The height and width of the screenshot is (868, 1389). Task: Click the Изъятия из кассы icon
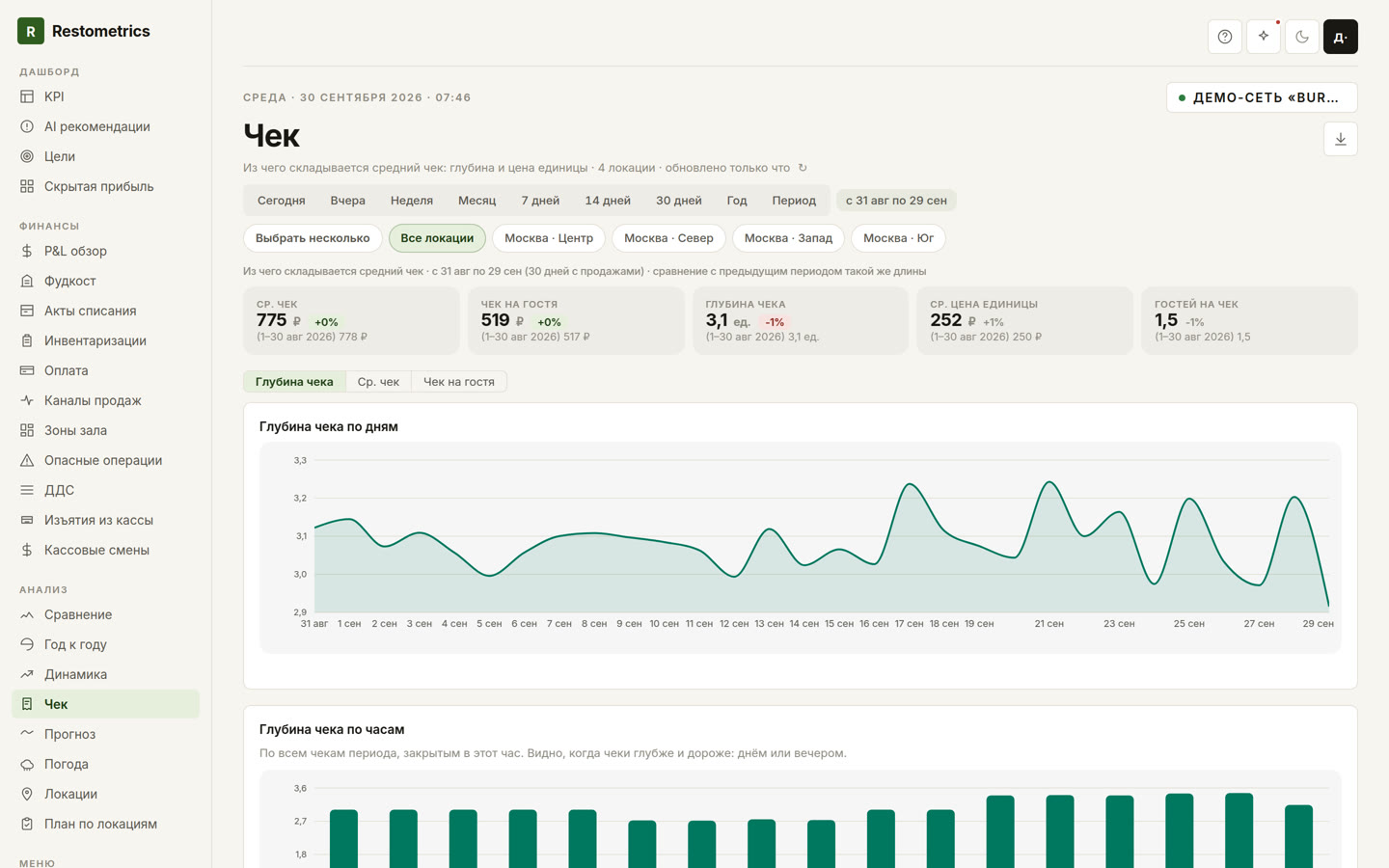pyautogui.click(x=27, y=520)
